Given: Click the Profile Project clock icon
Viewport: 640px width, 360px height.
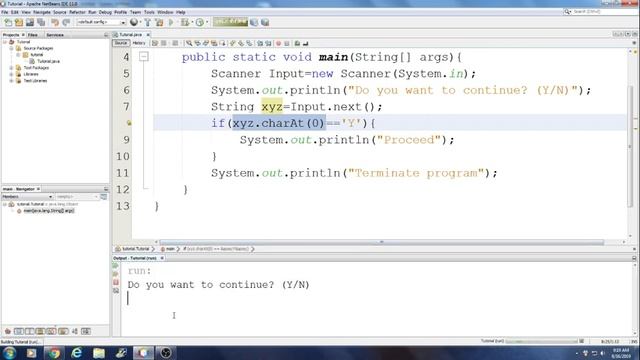Looking at the screenshot, I should pyautogui.click(x=200, y=22).
